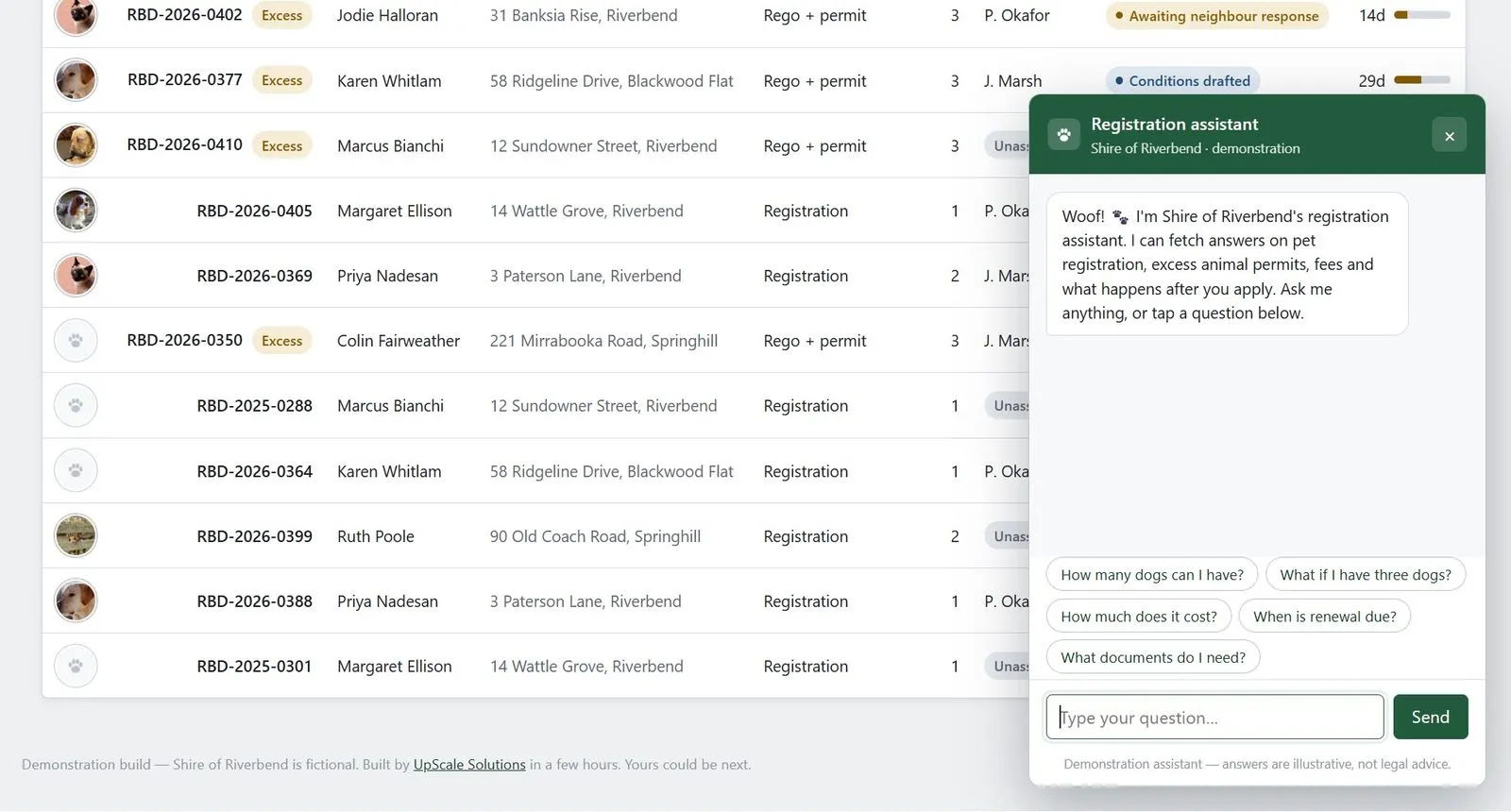1511x812 pixels.
Task: Select reference RBD-2026-0369
Action: (254, 276)
